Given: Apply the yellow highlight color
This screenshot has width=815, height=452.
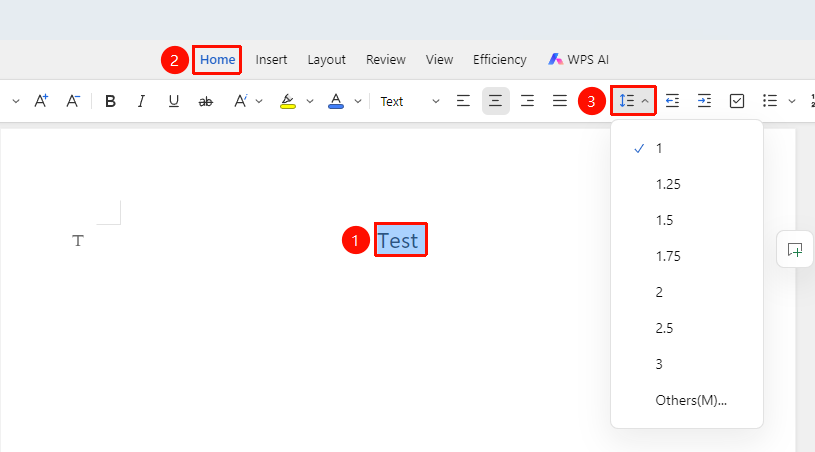Looking at the screenshot, I should pyautogui.click(x=287, y=101).
